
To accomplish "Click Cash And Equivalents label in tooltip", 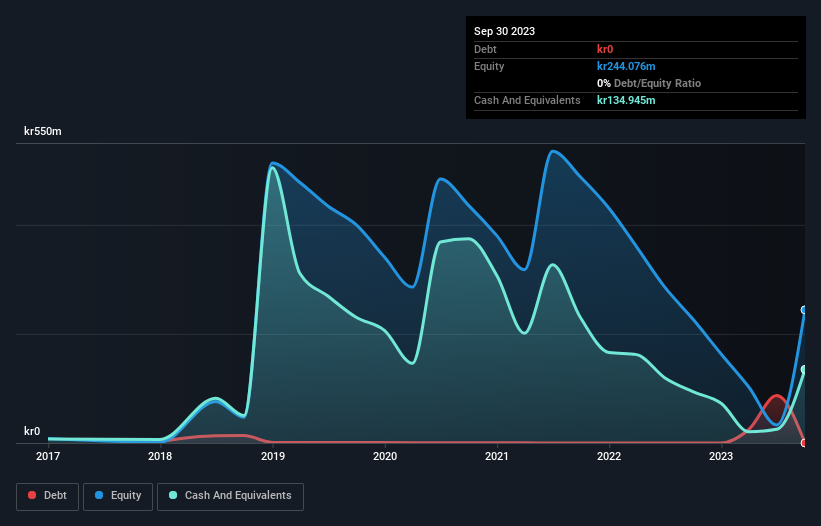I will (527, 100).
